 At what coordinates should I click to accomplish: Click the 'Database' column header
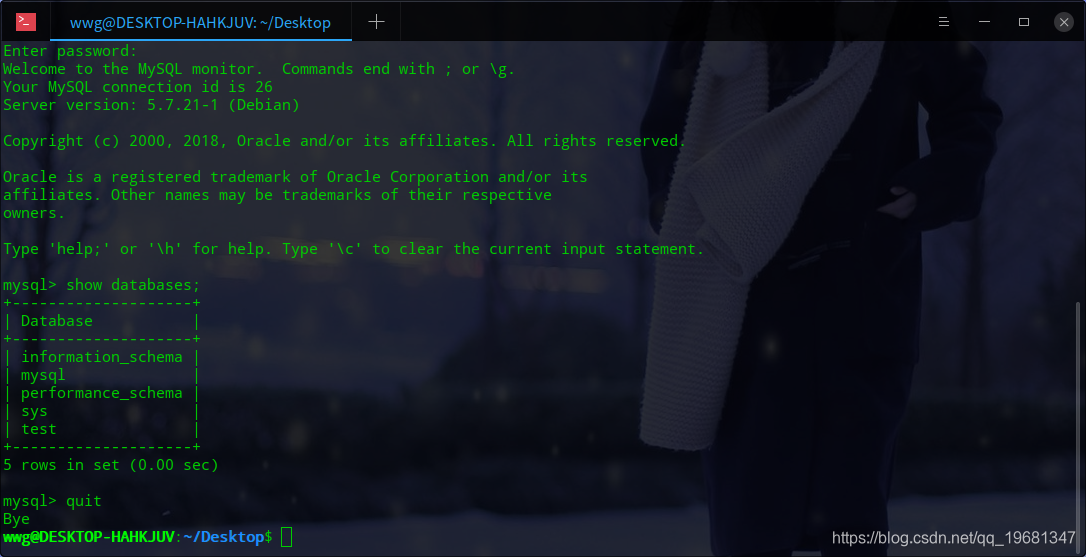pos(57,321)
